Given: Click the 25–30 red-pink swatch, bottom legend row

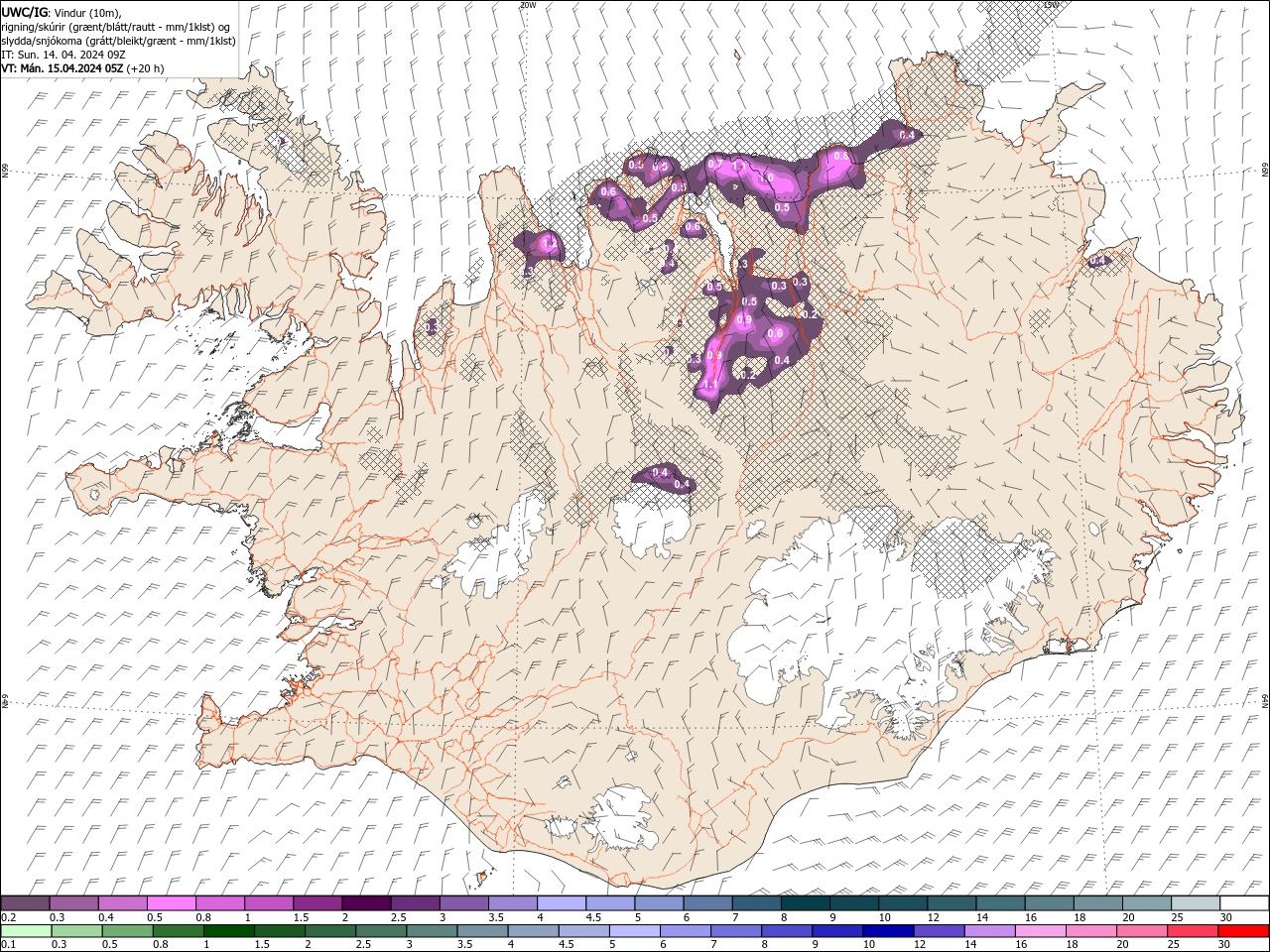Looking at the screenshot, I should (1193, 931).
